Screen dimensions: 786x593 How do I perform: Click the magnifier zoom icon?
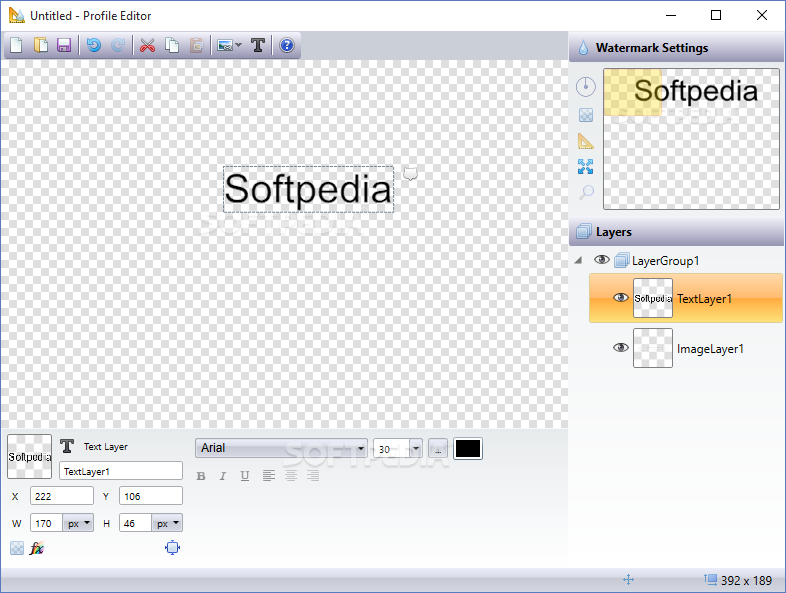586,192
